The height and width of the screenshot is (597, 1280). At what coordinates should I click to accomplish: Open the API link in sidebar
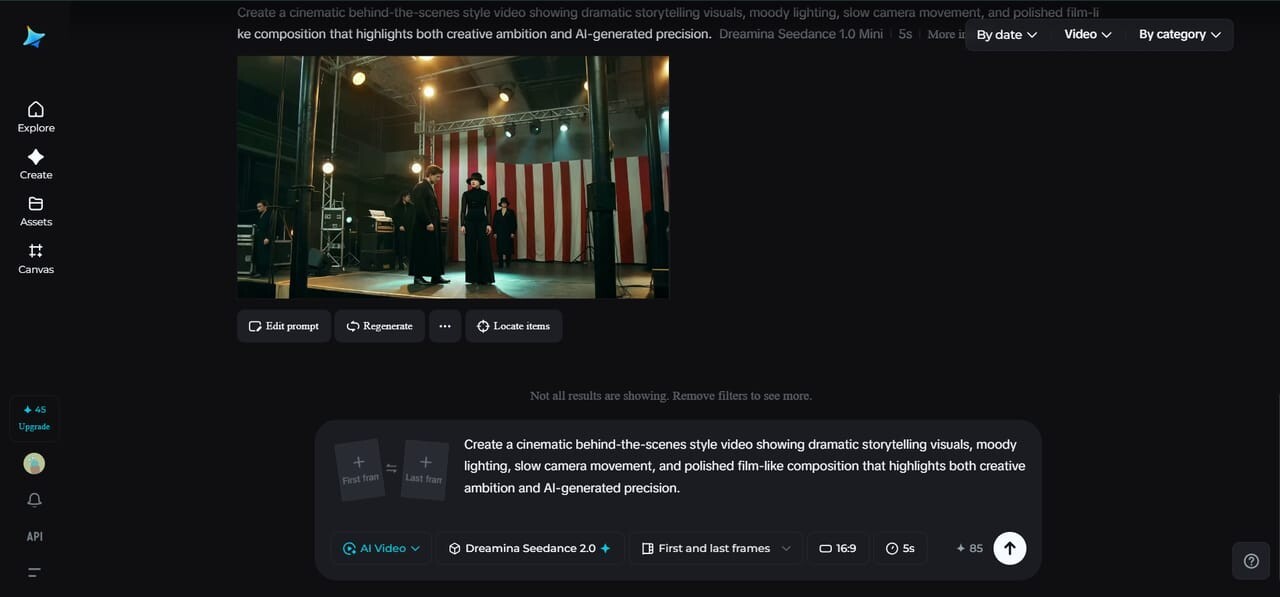point(35,536)
